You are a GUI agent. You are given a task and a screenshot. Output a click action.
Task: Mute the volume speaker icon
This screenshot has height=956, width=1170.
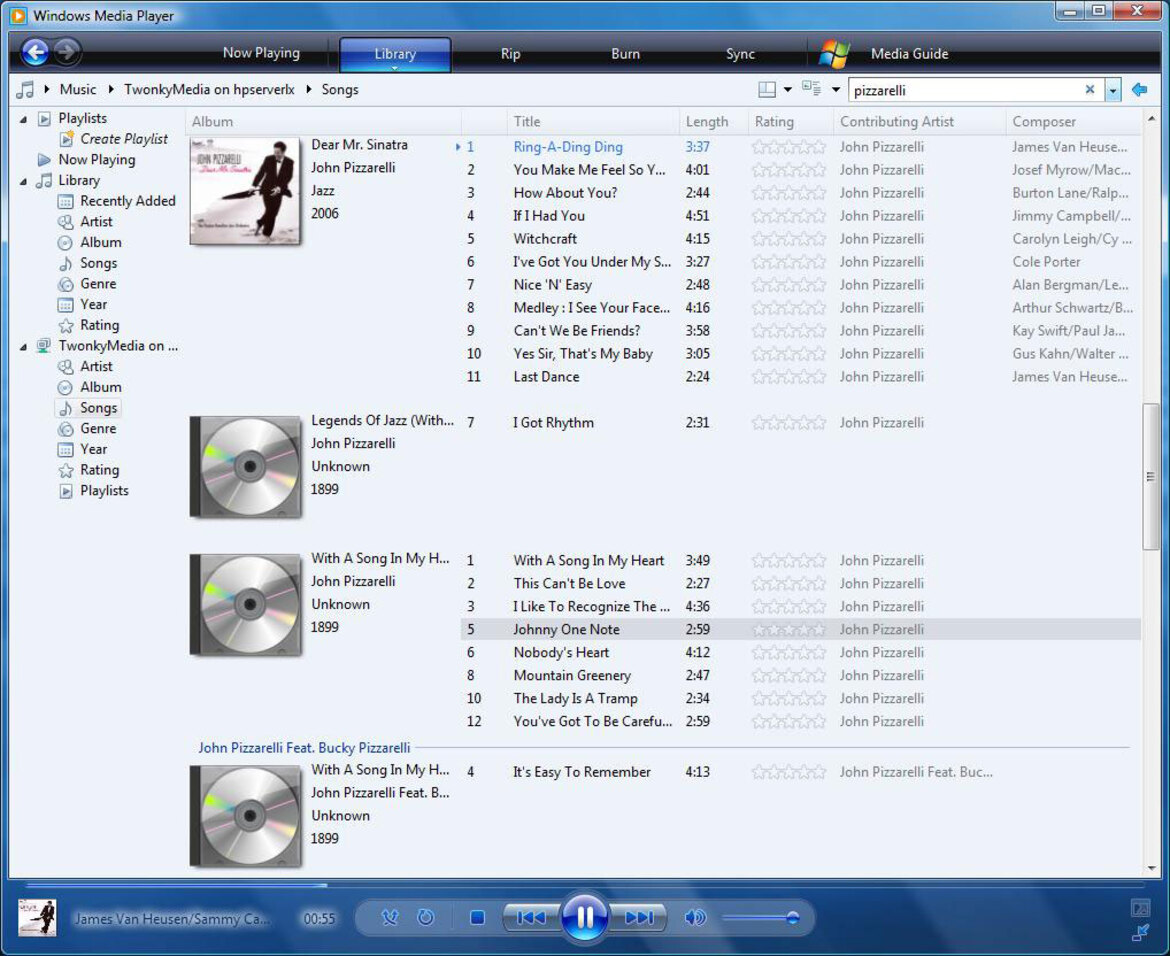[x=695, y=917]
